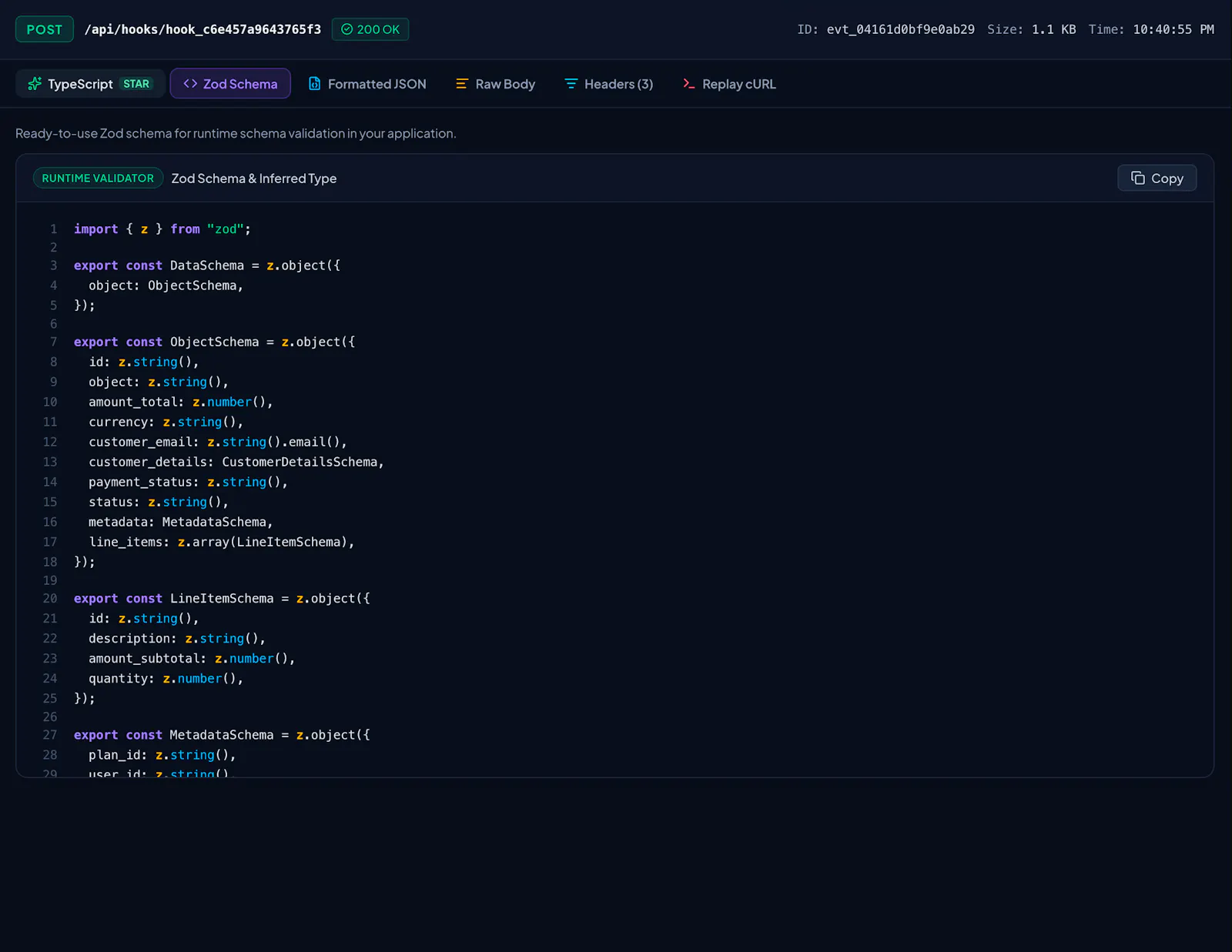Viewport: 1232px width, 952px height.
Task: Click the 'Zod Schema & Inferred Type' title
Action: 254,179
